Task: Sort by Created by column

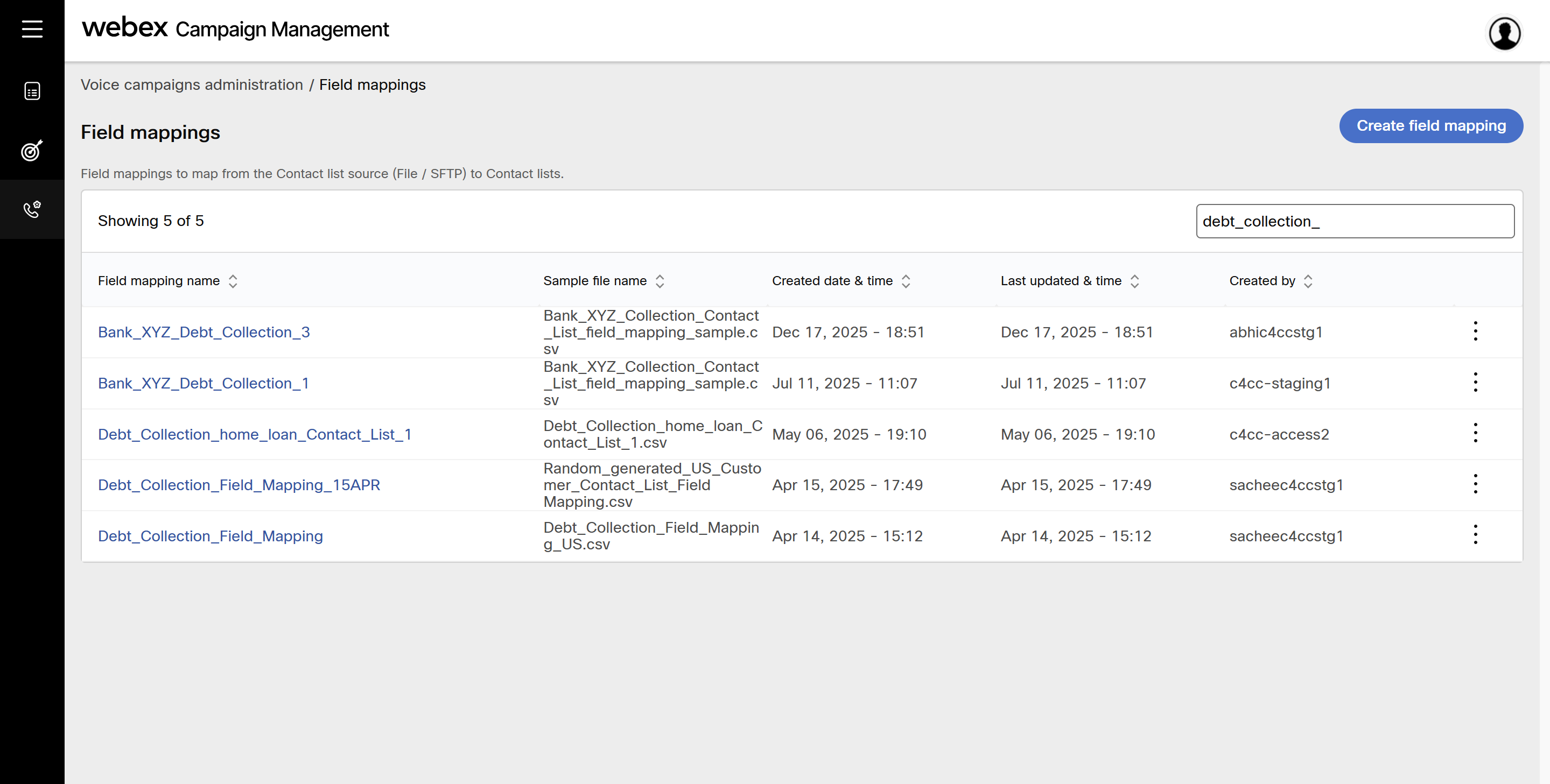Action: point(1308,281)
